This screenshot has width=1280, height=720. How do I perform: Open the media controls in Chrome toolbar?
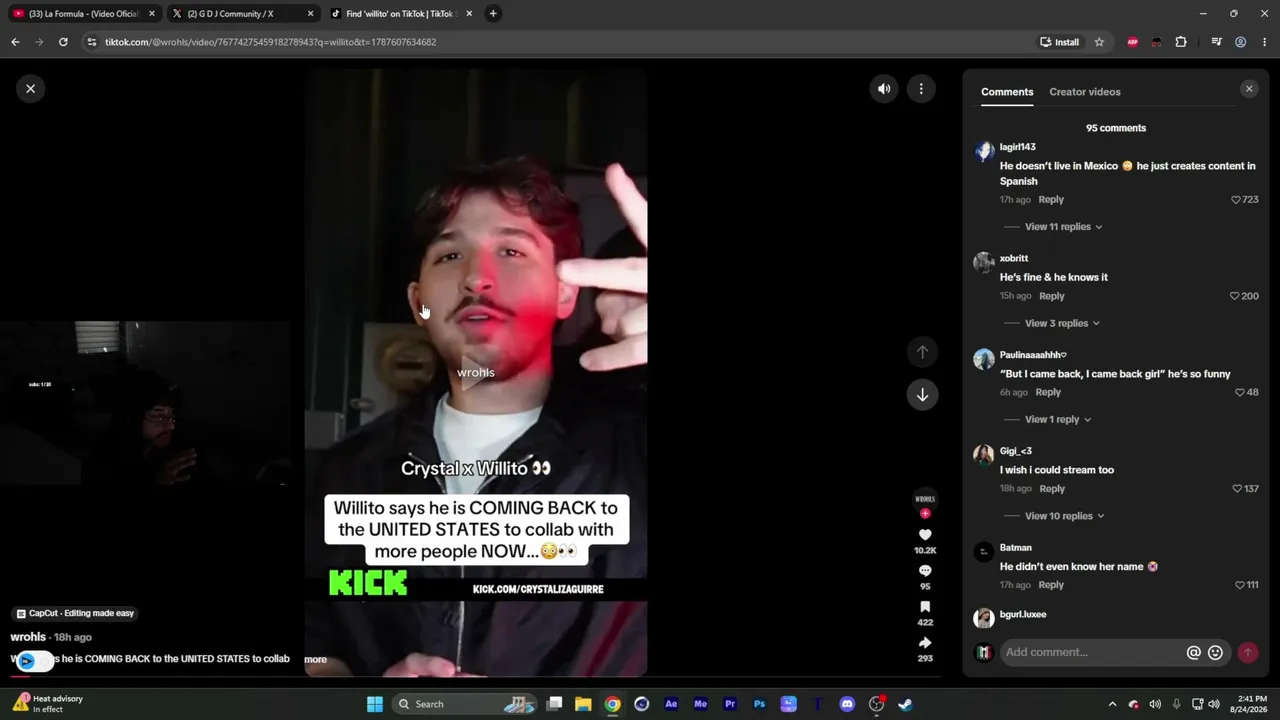coord(1216,42)
